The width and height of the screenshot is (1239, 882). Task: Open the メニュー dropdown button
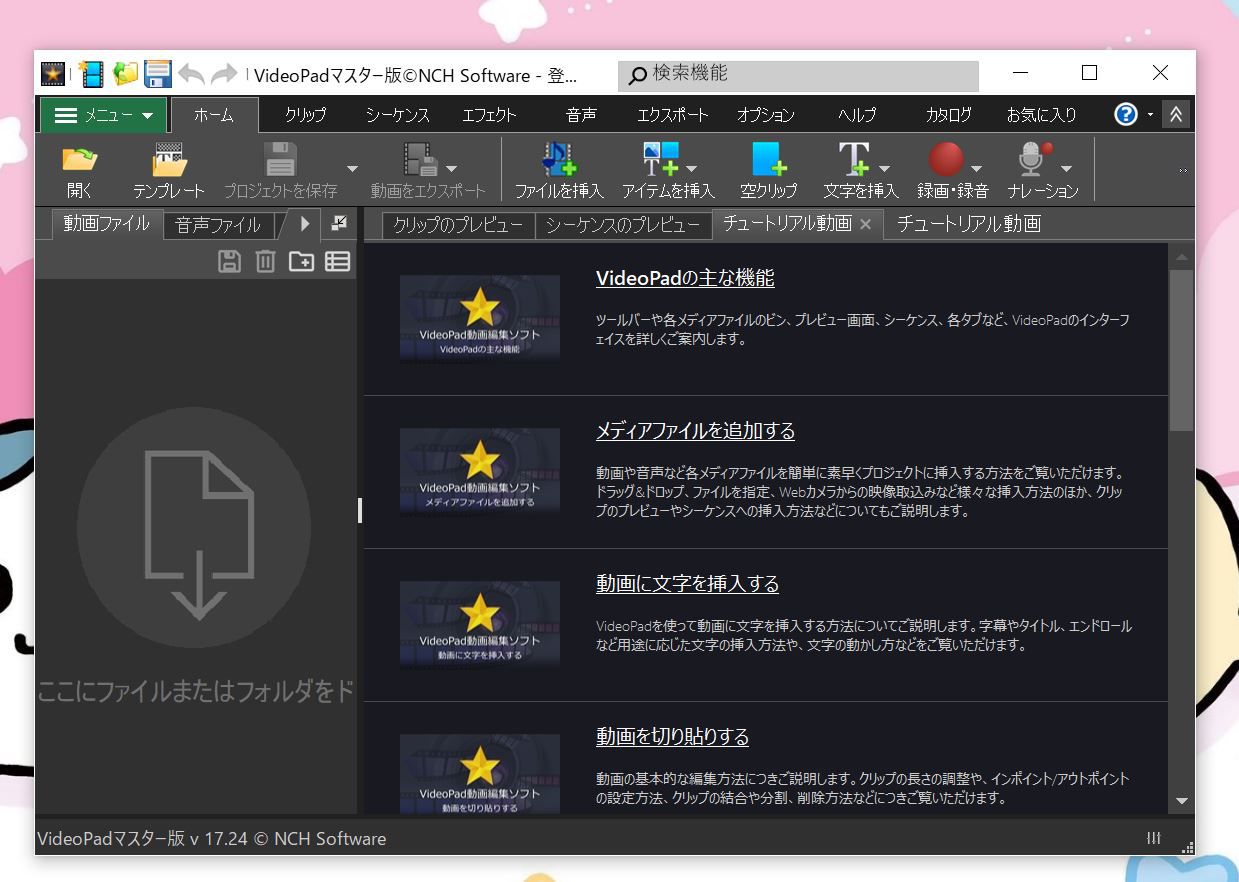click(104, 115)
